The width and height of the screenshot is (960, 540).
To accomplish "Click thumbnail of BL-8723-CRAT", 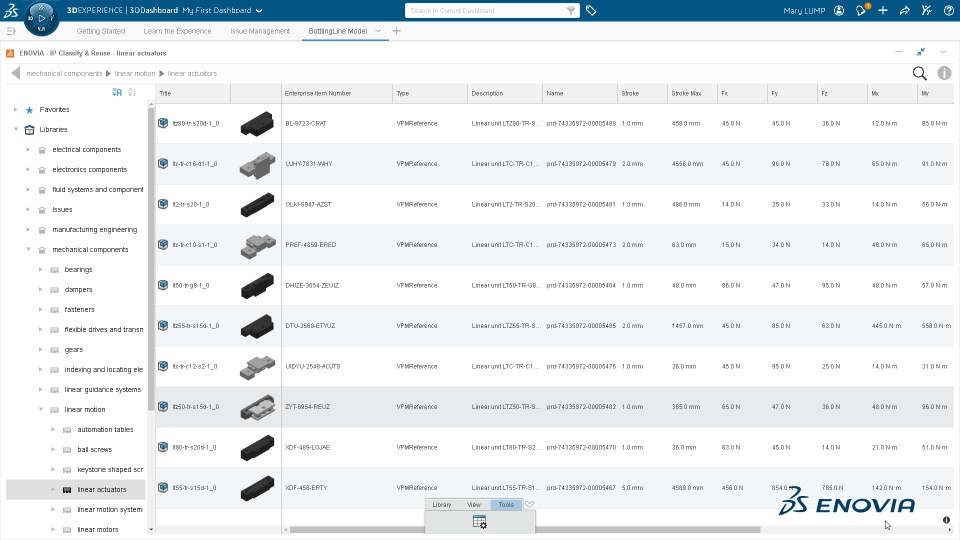I will click(x=257, y=124).
